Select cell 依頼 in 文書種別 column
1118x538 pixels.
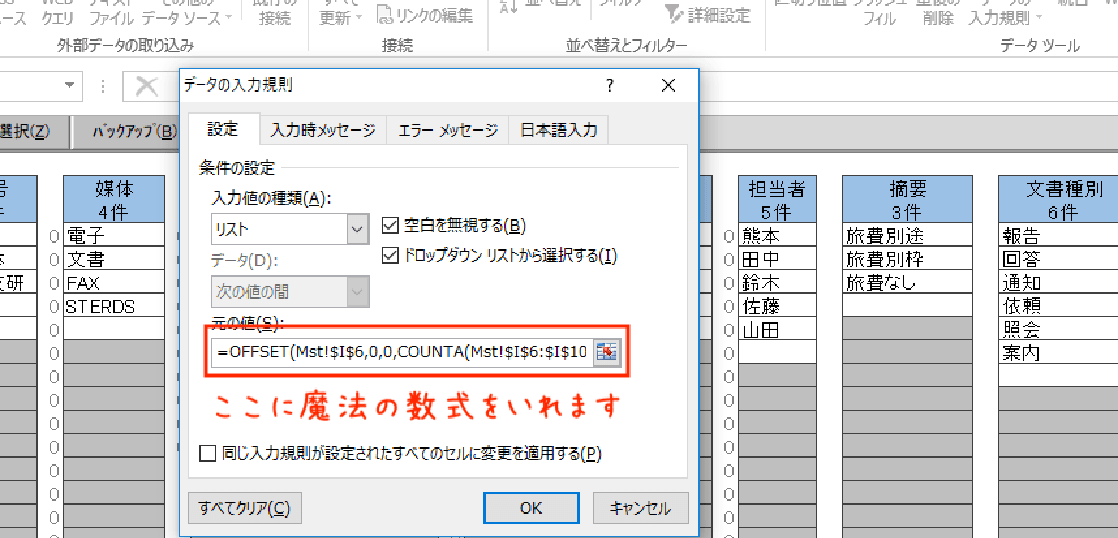coord(1058,306)
